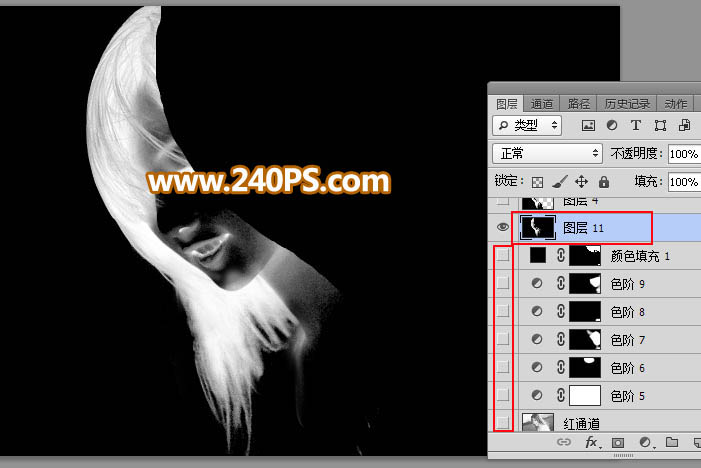Screen dimensions: 701x468
Task: Hide 图层 11 with eye icon
Action: coord(503,227)
